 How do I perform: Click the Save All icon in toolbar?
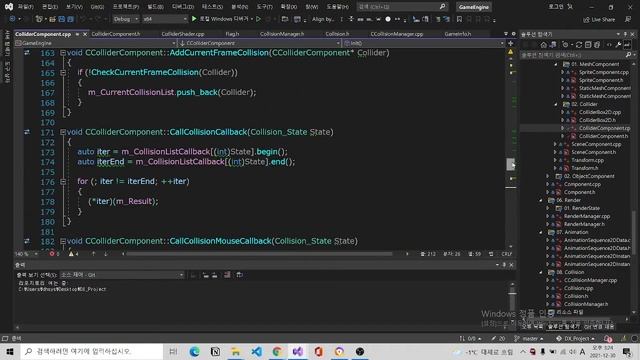[70, 19]
